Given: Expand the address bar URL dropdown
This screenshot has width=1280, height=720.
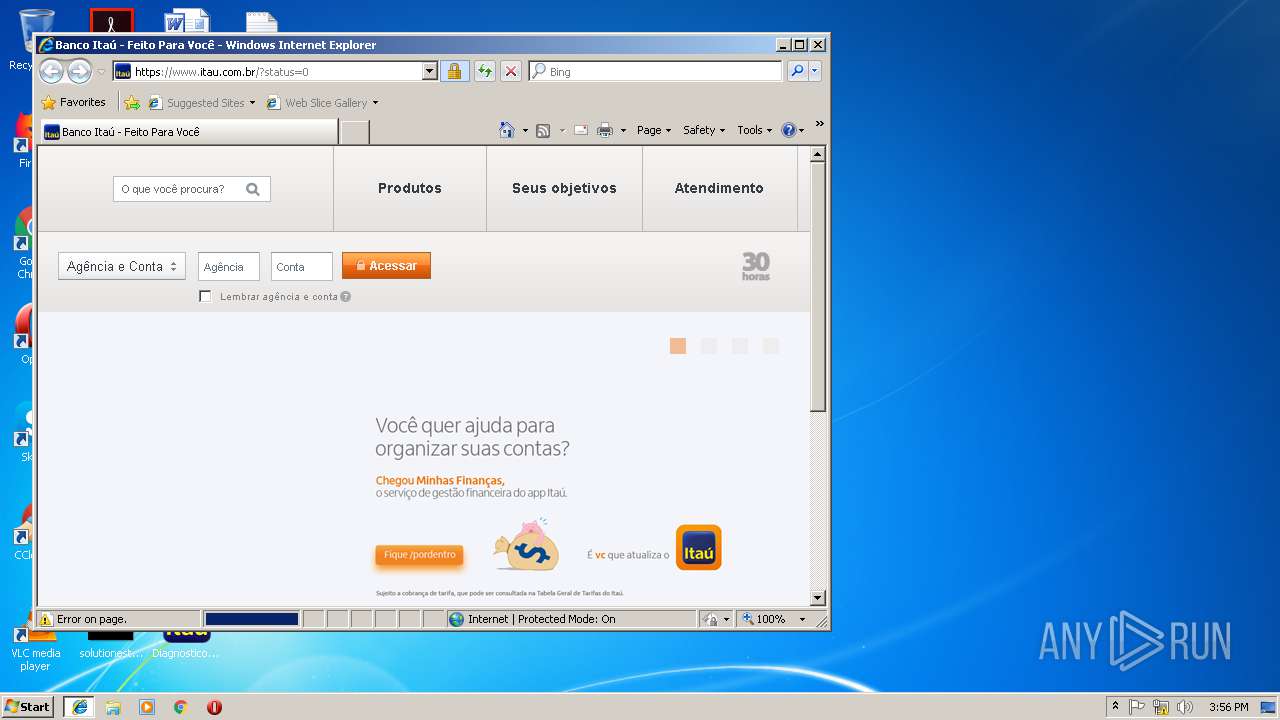Looking at the screenshot, I should 430,72.
